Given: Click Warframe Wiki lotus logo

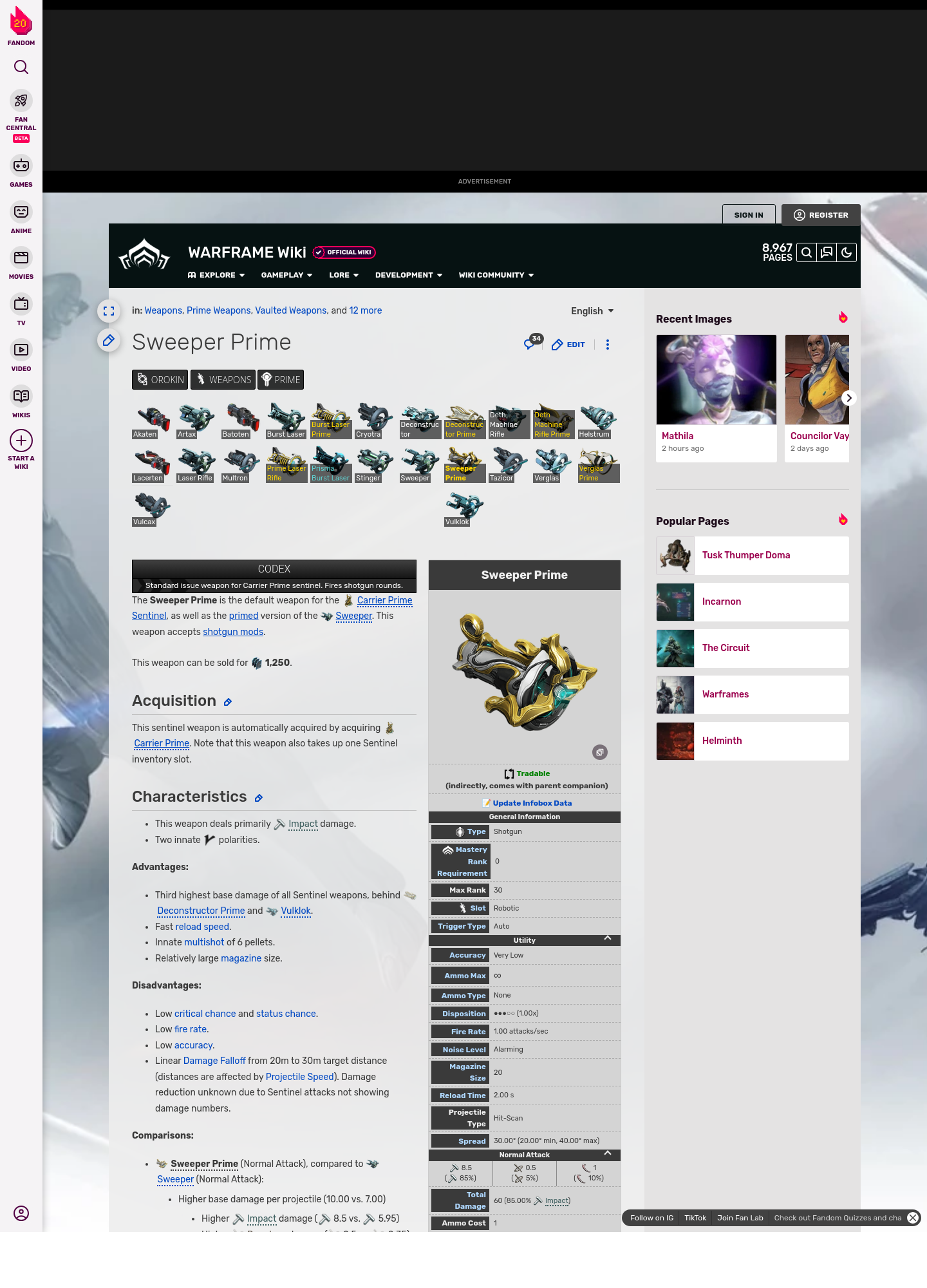Looking at the screenshot, I should coord(144,254).
